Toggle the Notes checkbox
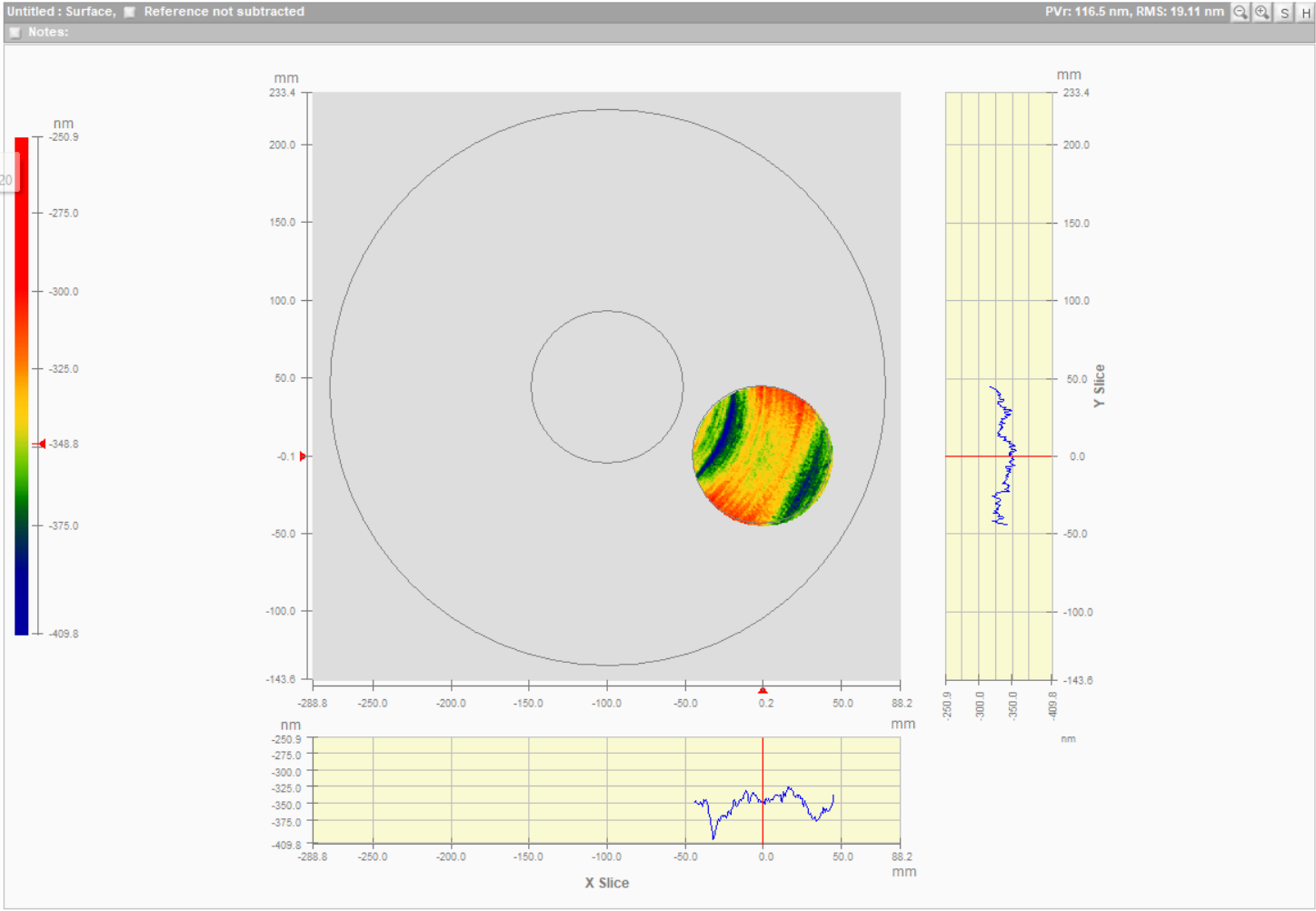This screenshot has width=1316, height=911. point(15,32)
